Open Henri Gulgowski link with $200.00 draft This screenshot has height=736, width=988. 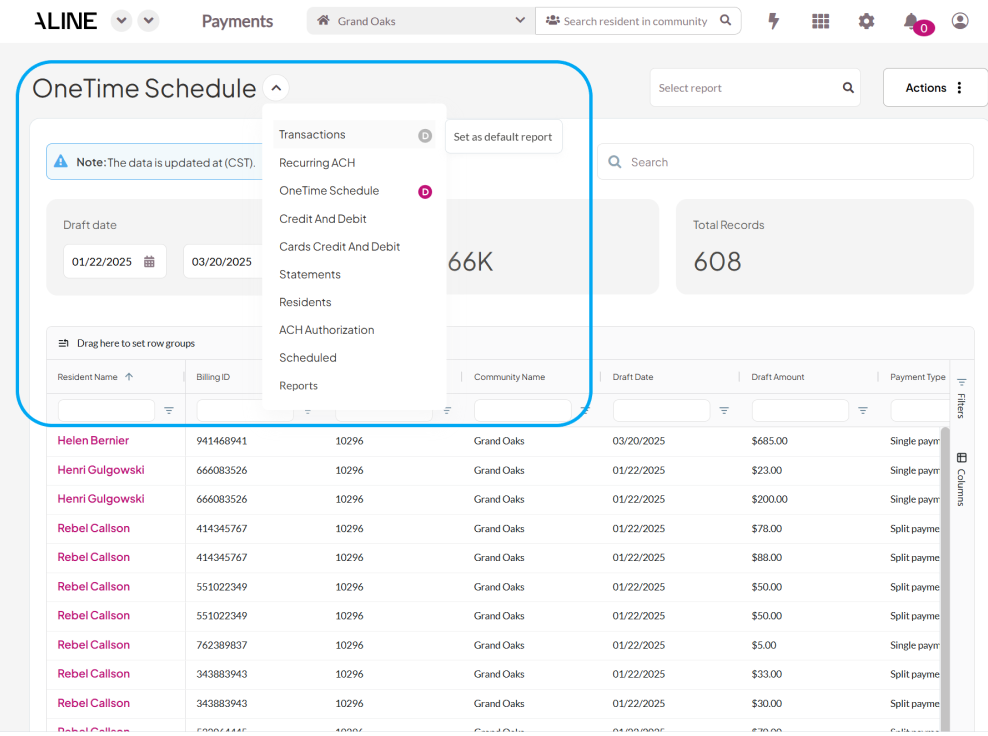click(101, 499)
